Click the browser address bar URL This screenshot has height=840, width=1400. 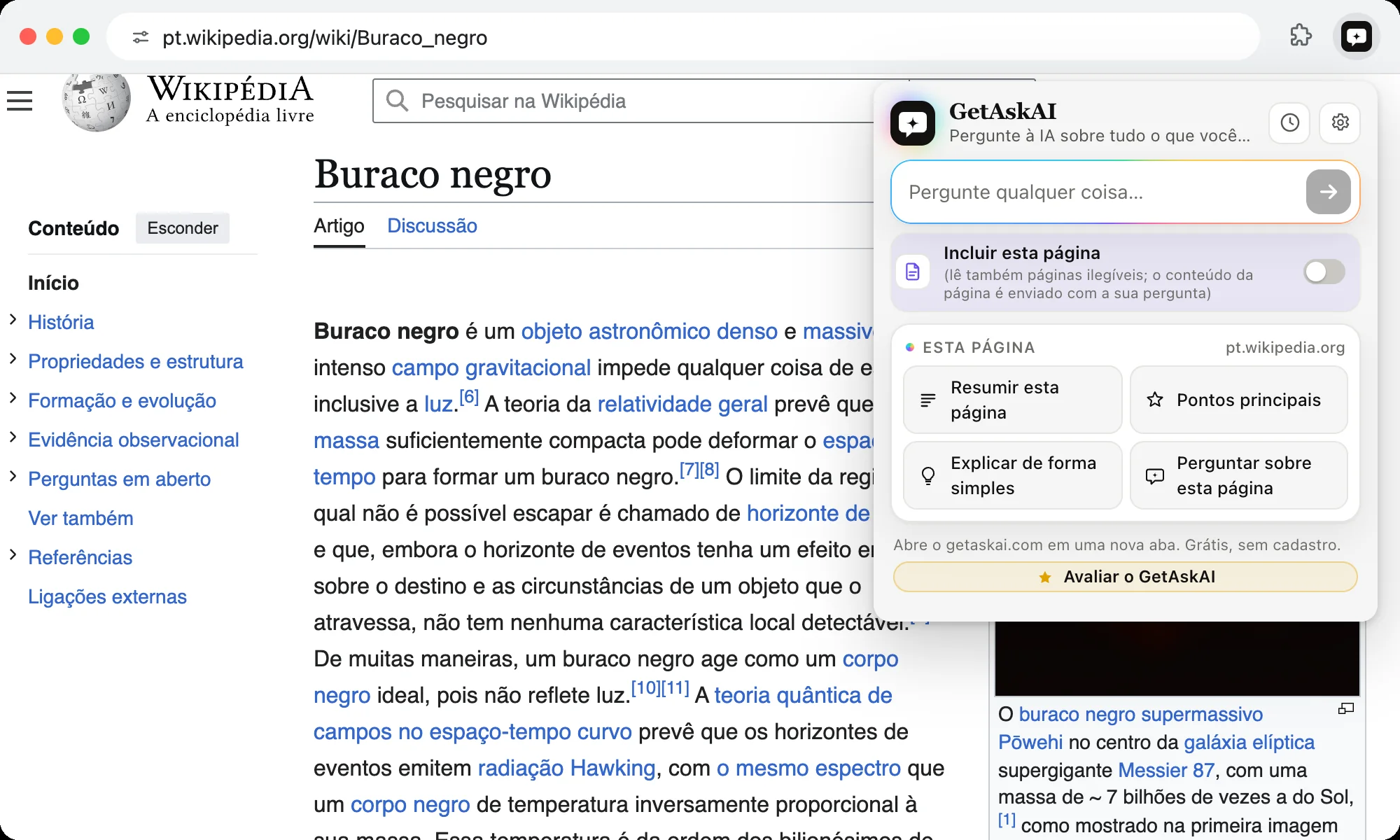[x=325, y=37]
